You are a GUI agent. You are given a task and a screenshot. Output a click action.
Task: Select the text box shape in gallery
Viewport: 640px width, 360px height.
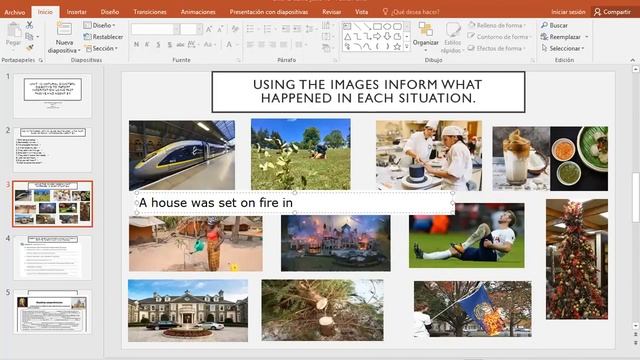pyautogui.click(x=347, y=27)
